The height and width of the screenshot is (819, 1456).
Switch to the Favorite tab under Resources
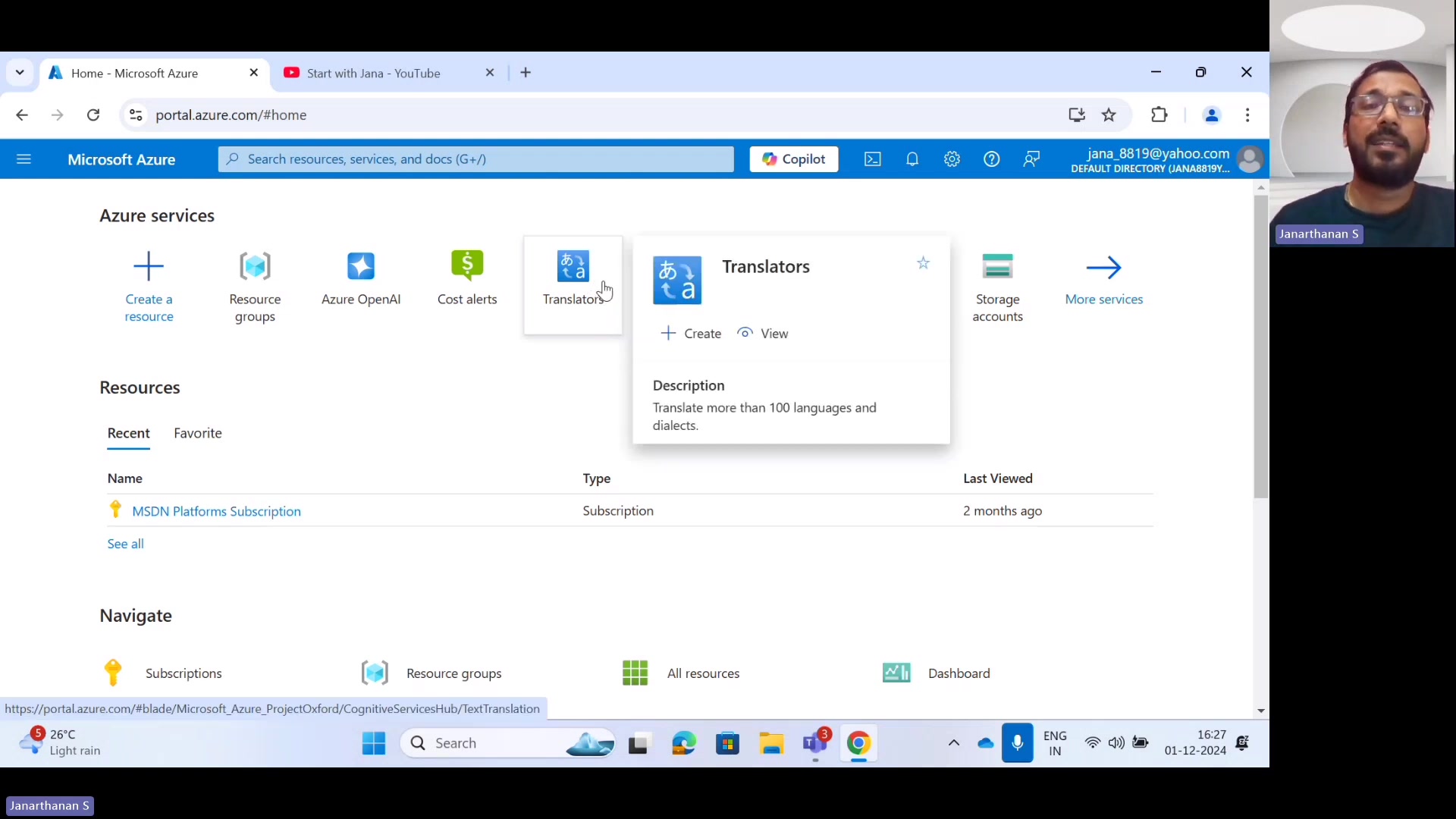click(197, 433)
